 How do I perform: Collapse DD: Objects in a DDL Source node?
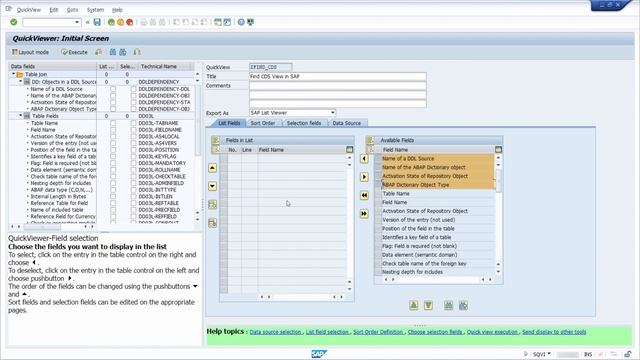click(20, 82)
